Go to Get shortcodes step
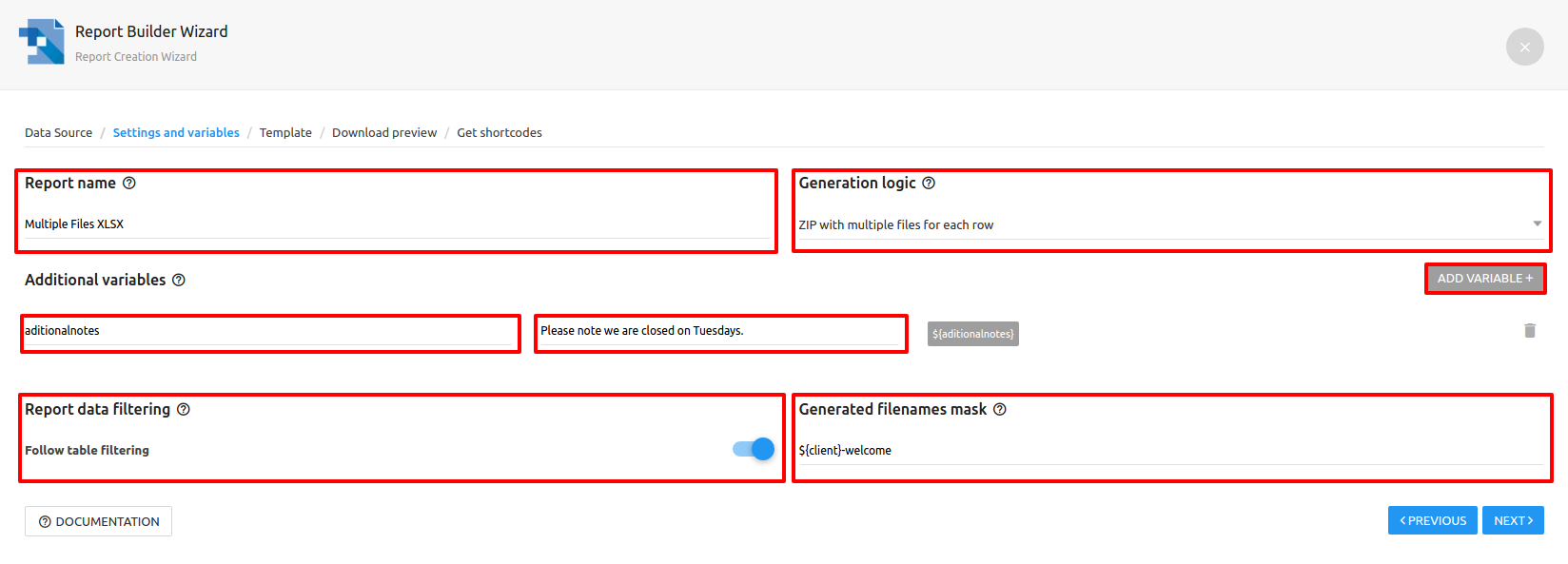This screenshot has height=564, width=1568. pos(500,132)
